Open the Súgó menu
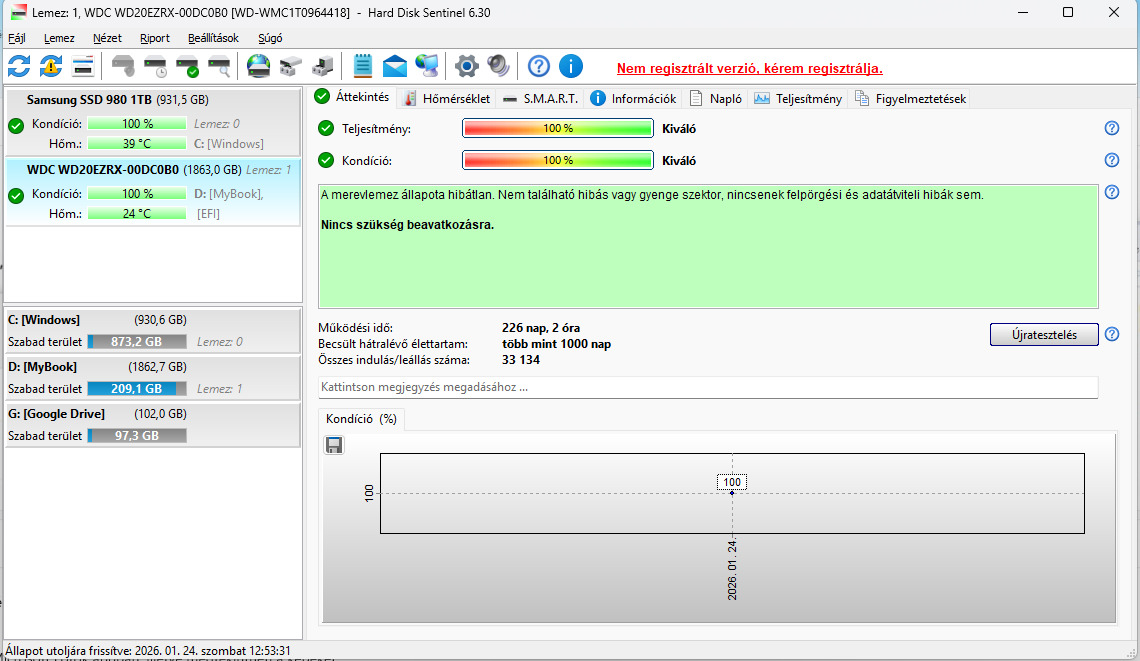The width and height of the screenshot is (1140, 661). pos(270,38)
